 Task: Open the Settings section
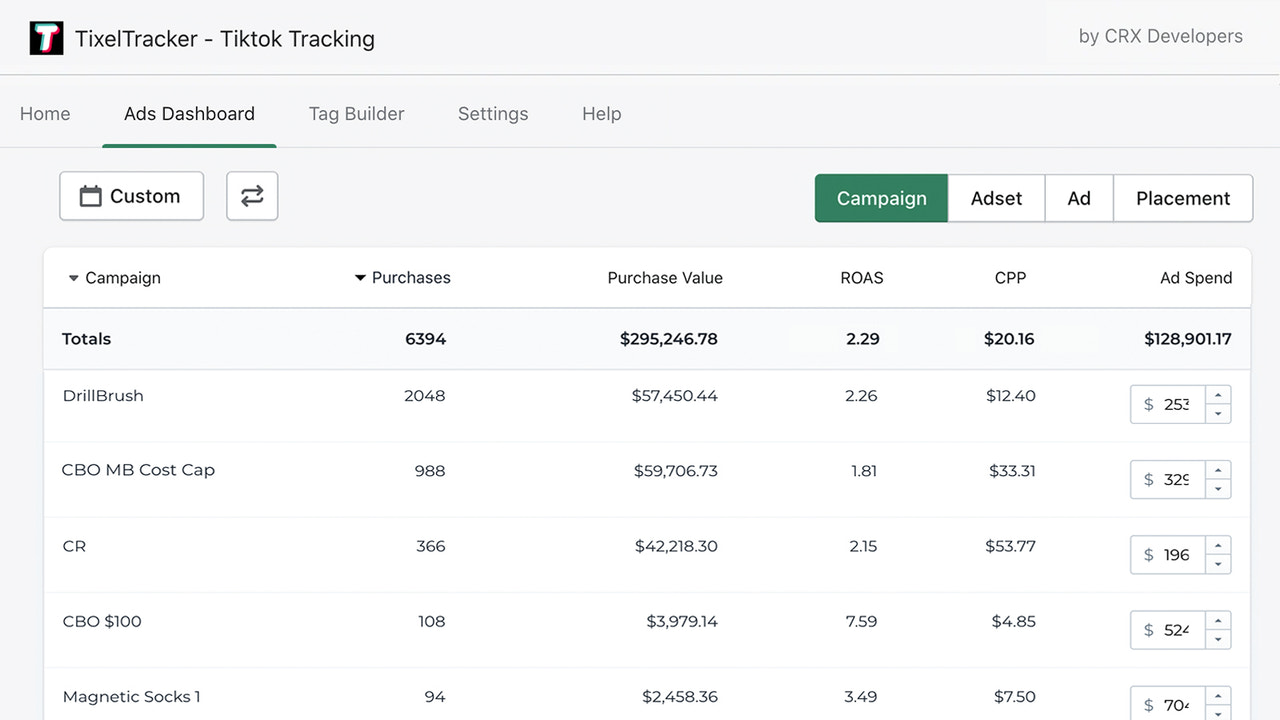(x=493, y=114)
